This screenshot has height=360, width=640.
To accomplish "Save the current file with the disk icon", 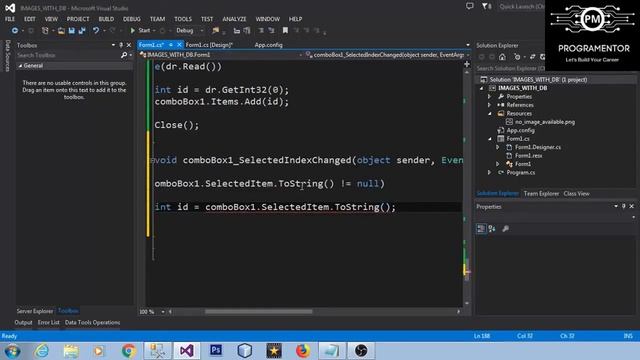I will click(x=72, y=31).
